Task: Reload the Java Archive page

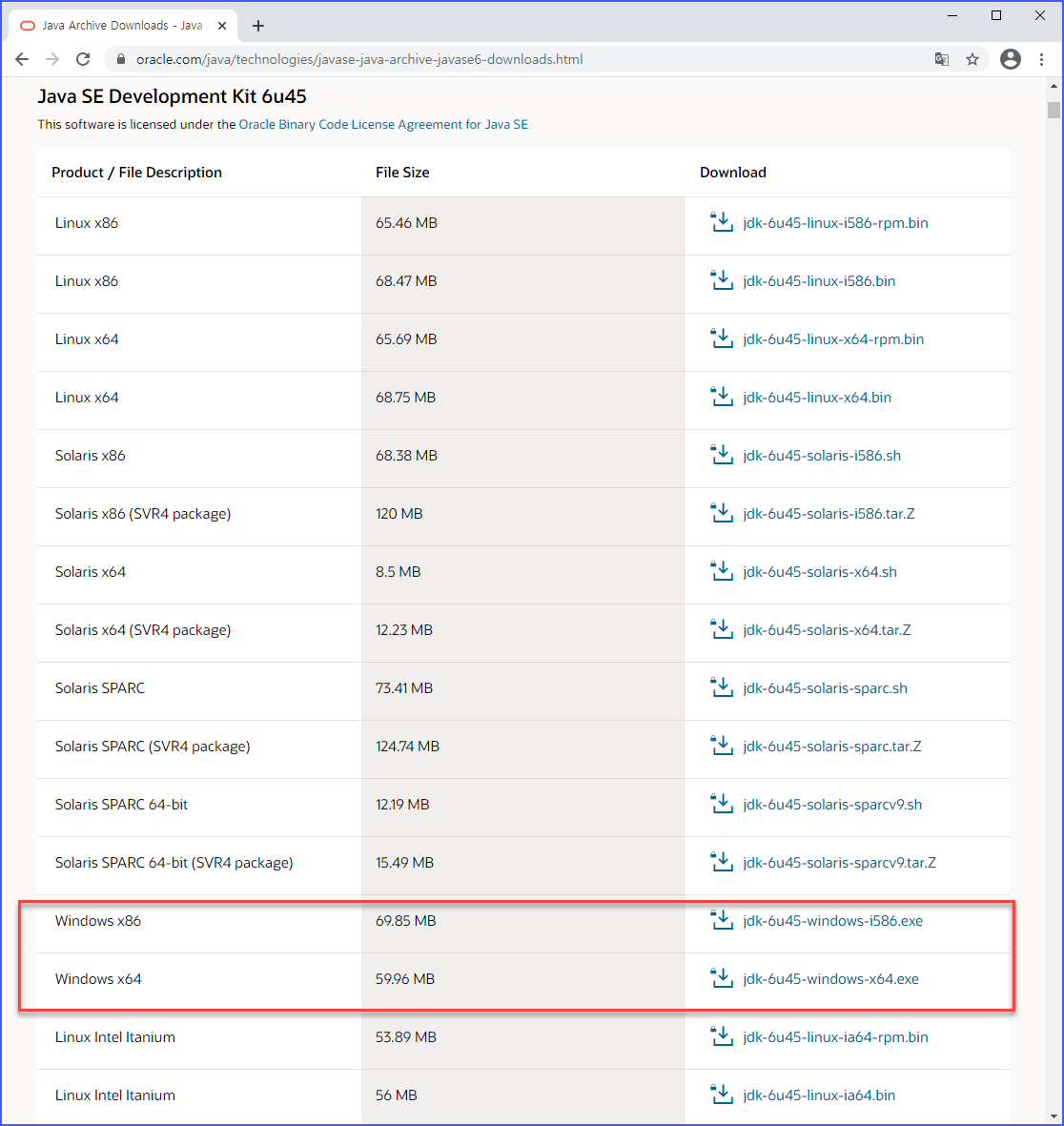Action: point(83,60)
